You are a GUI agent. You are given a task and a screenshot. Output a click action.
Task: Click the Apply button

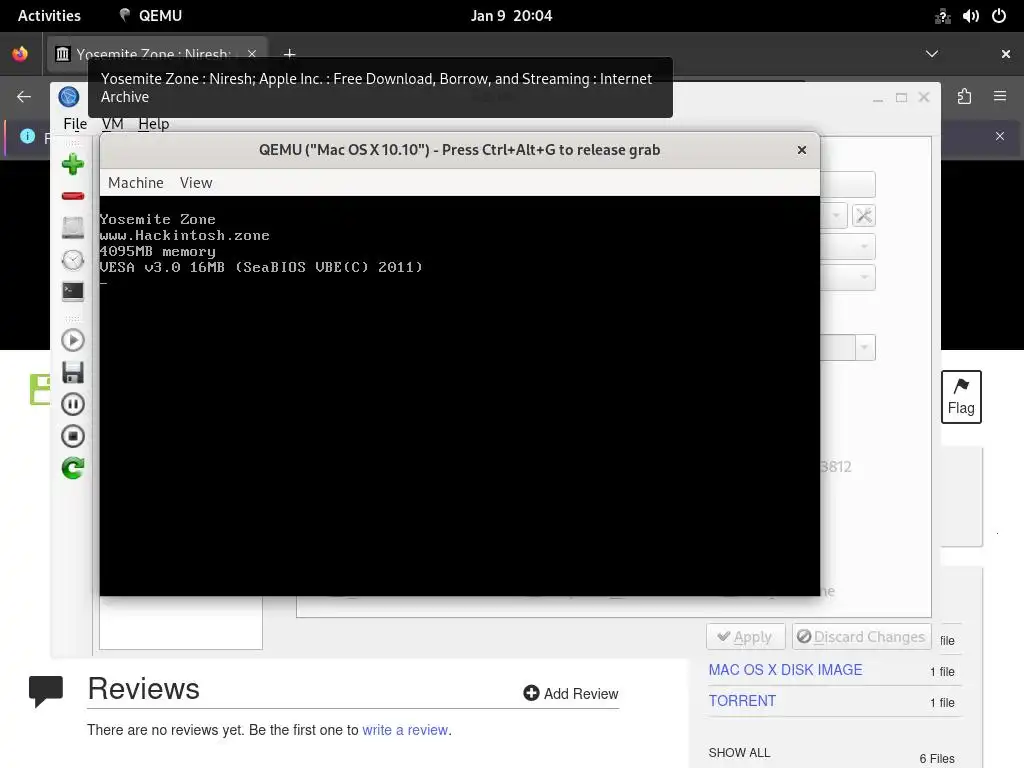click(x=745, y=637)
